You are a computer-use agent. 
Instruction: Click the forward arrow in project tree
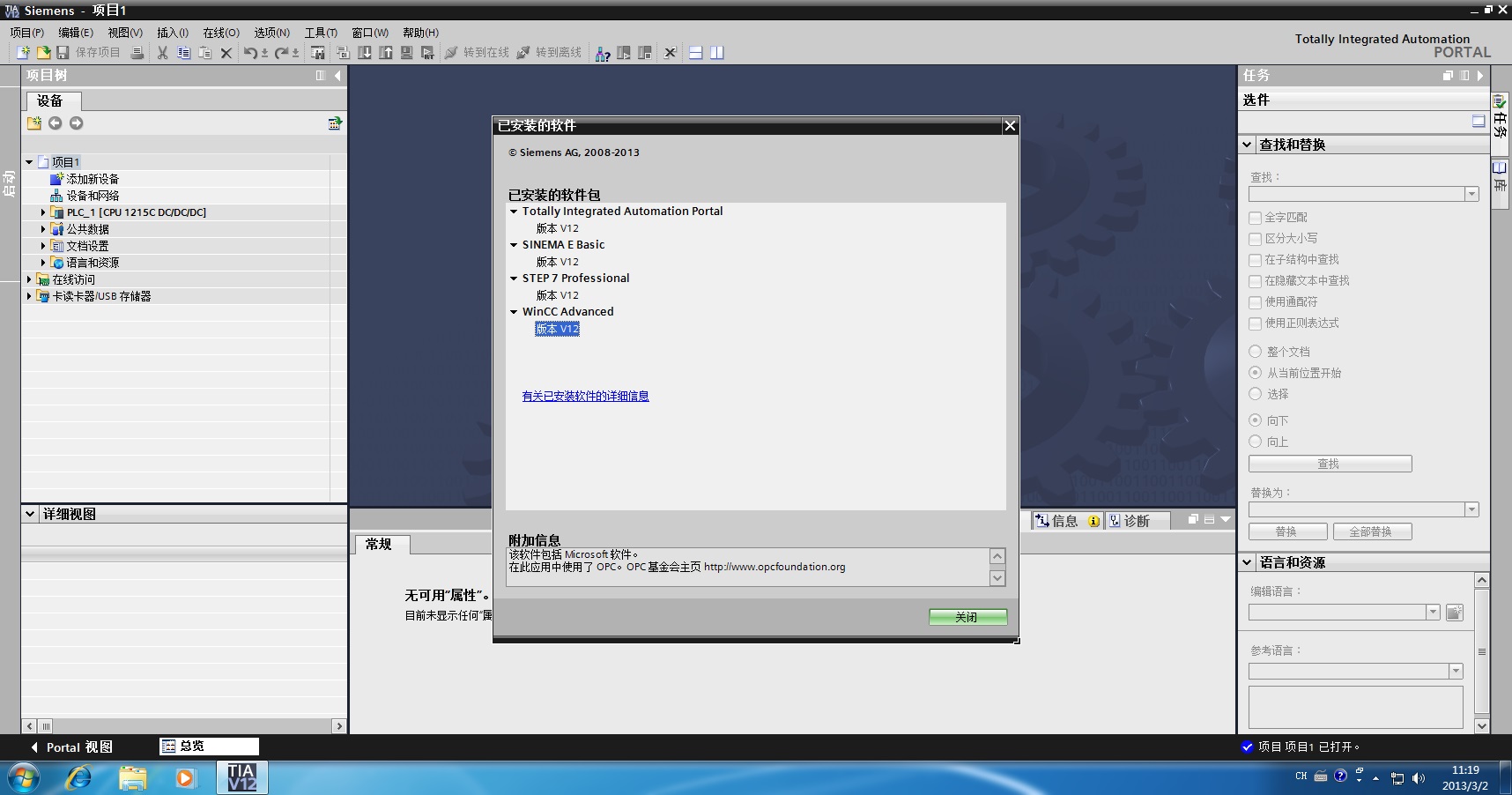click(x=77, y=123)
